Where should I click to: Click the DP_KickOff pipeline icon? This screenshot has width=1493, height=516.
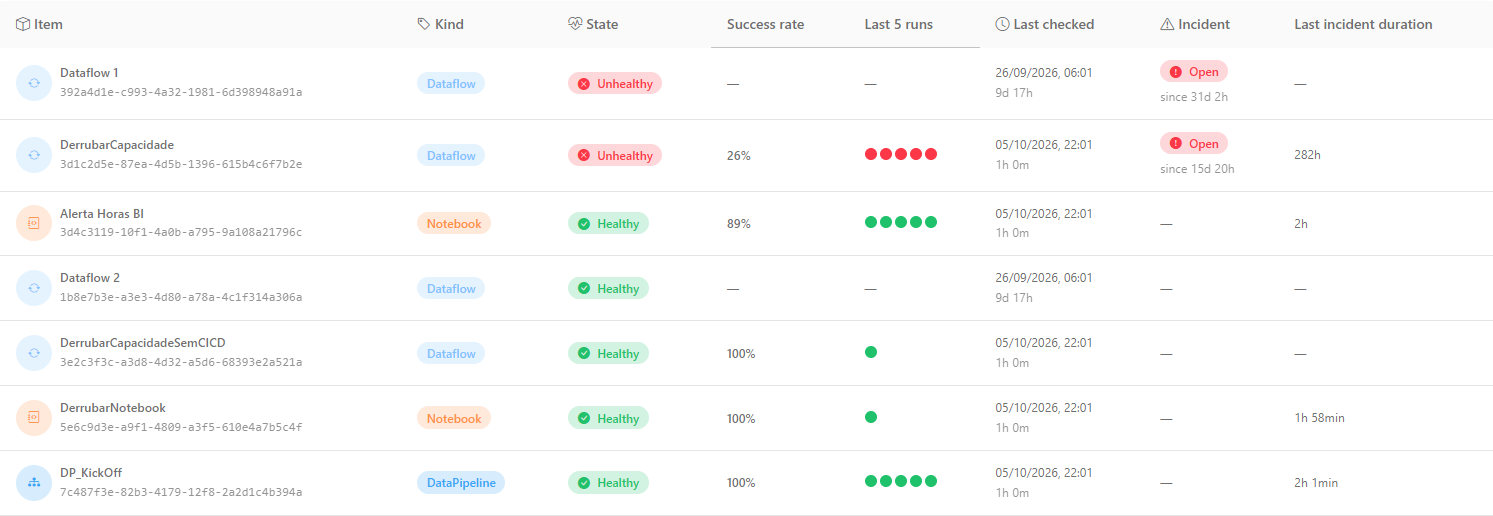(x=33, y=483)
